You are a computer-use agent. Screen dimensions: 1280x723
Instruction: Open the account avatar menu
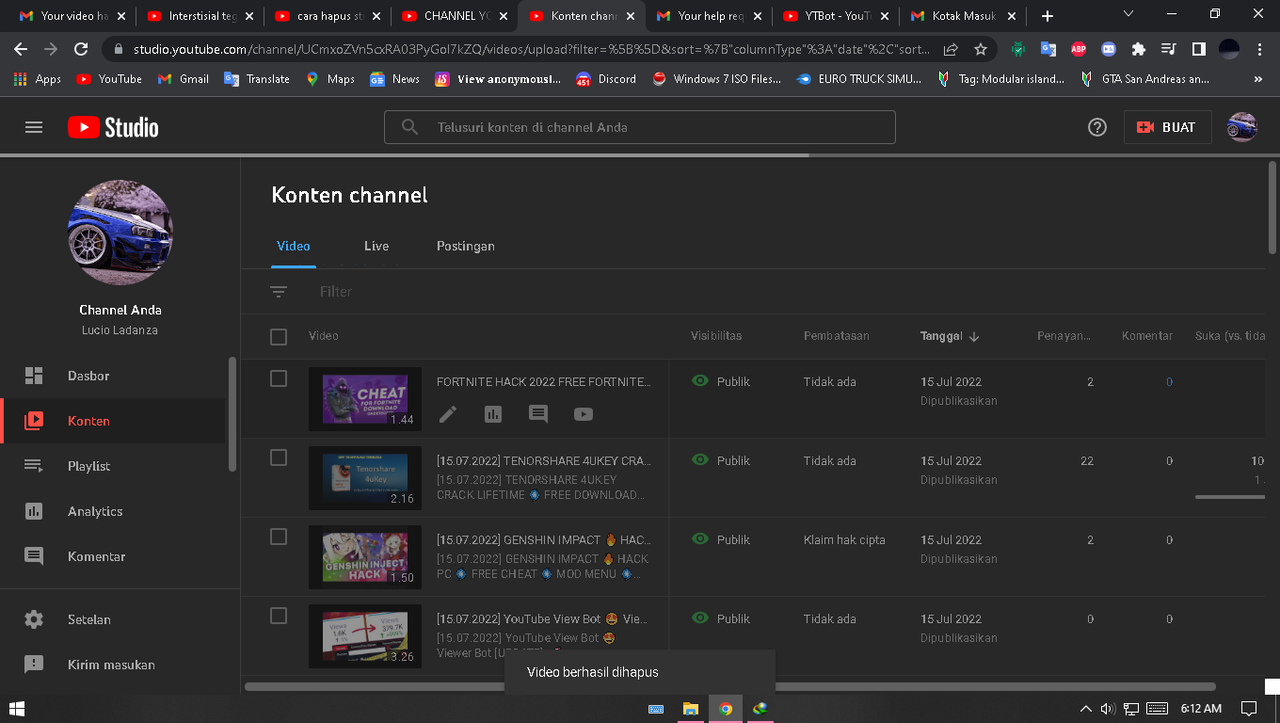click(x=1242, y=127)
